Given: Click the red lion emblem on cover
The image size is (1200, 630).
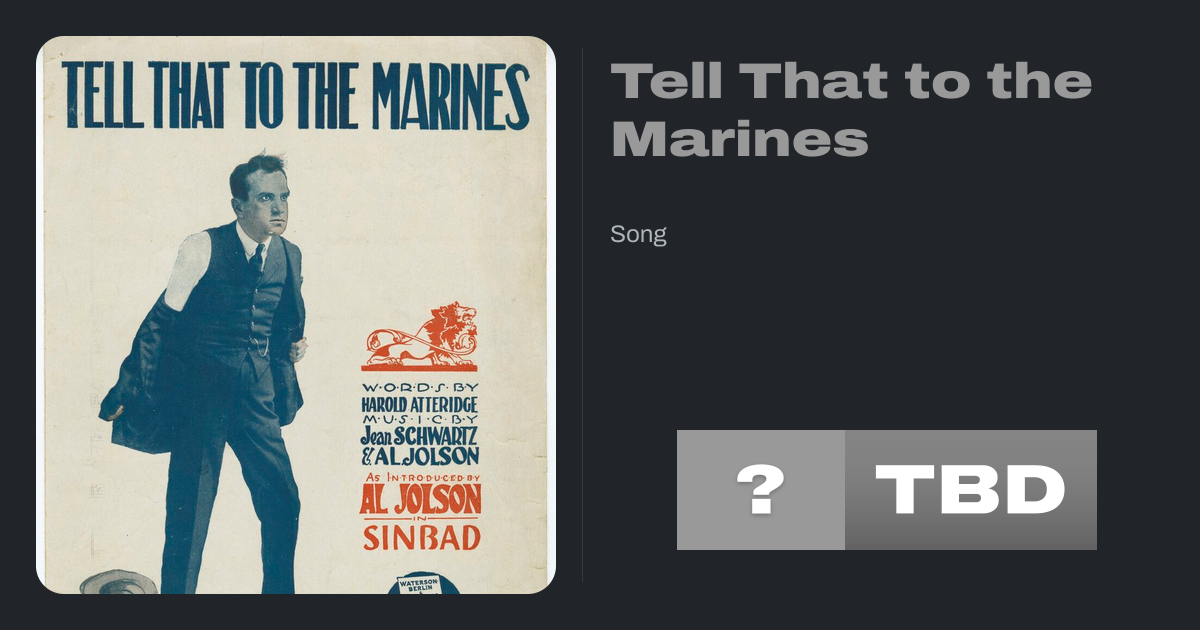Looking at the screenshot, I should pyautogui.click(x=420, y=336).
